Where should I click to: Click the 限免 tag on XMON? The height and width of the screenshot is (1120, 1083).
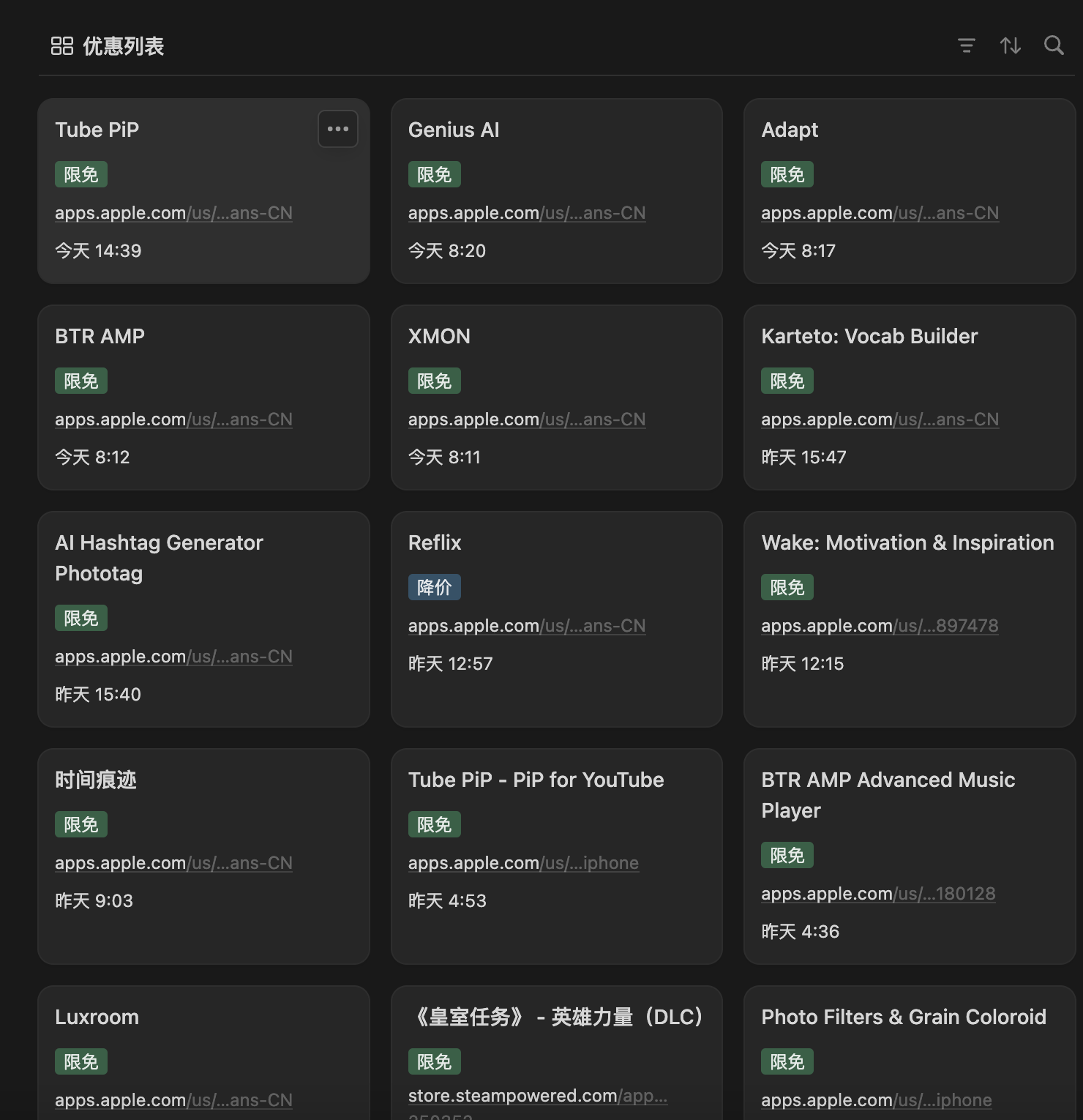(435, 381)
